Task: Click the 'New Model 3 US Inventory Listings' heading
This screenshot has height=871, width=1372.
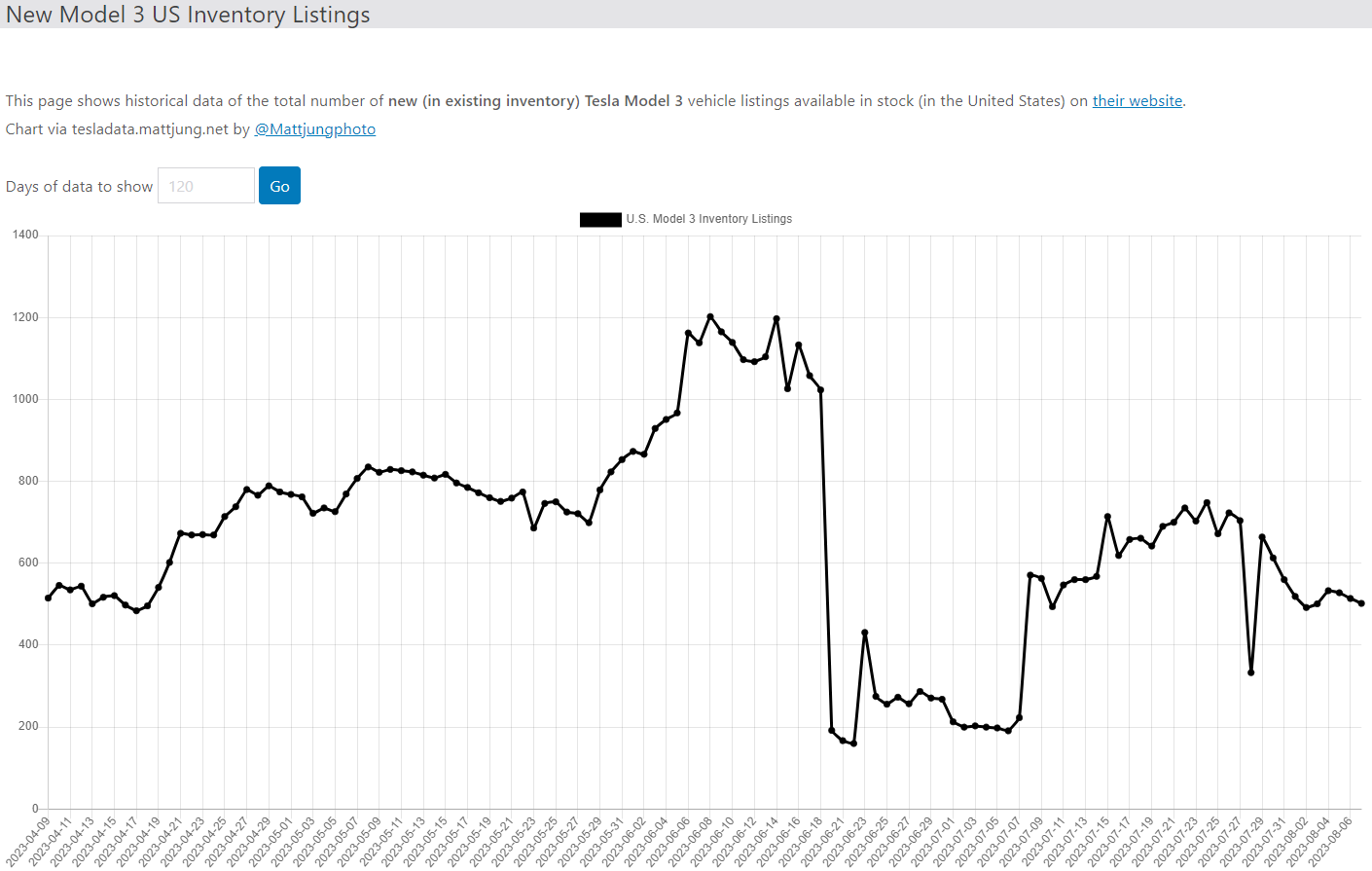Action: click(x=188, y=15)
